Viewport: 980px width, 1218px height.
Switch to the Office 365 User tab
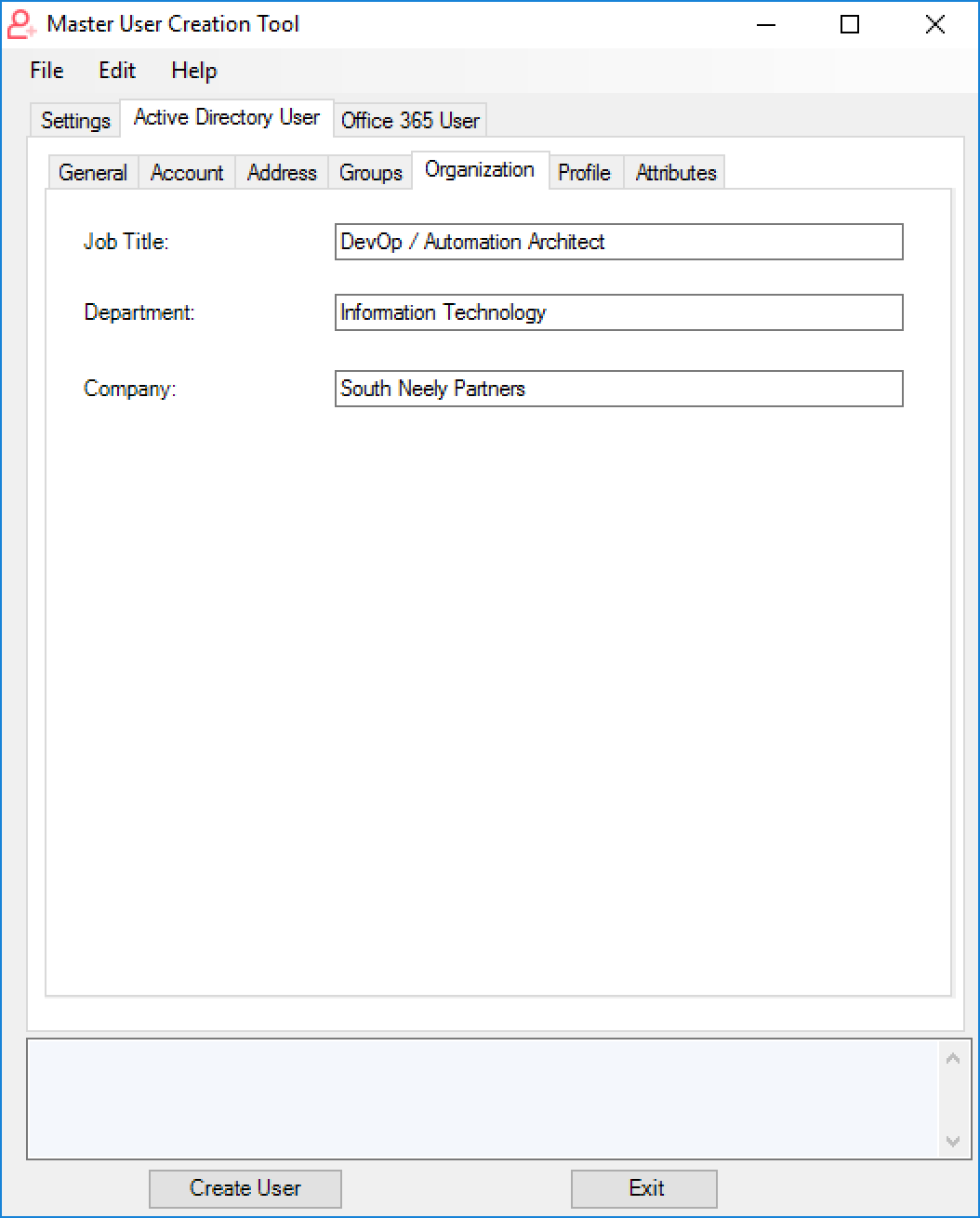[x=410, y=121]
